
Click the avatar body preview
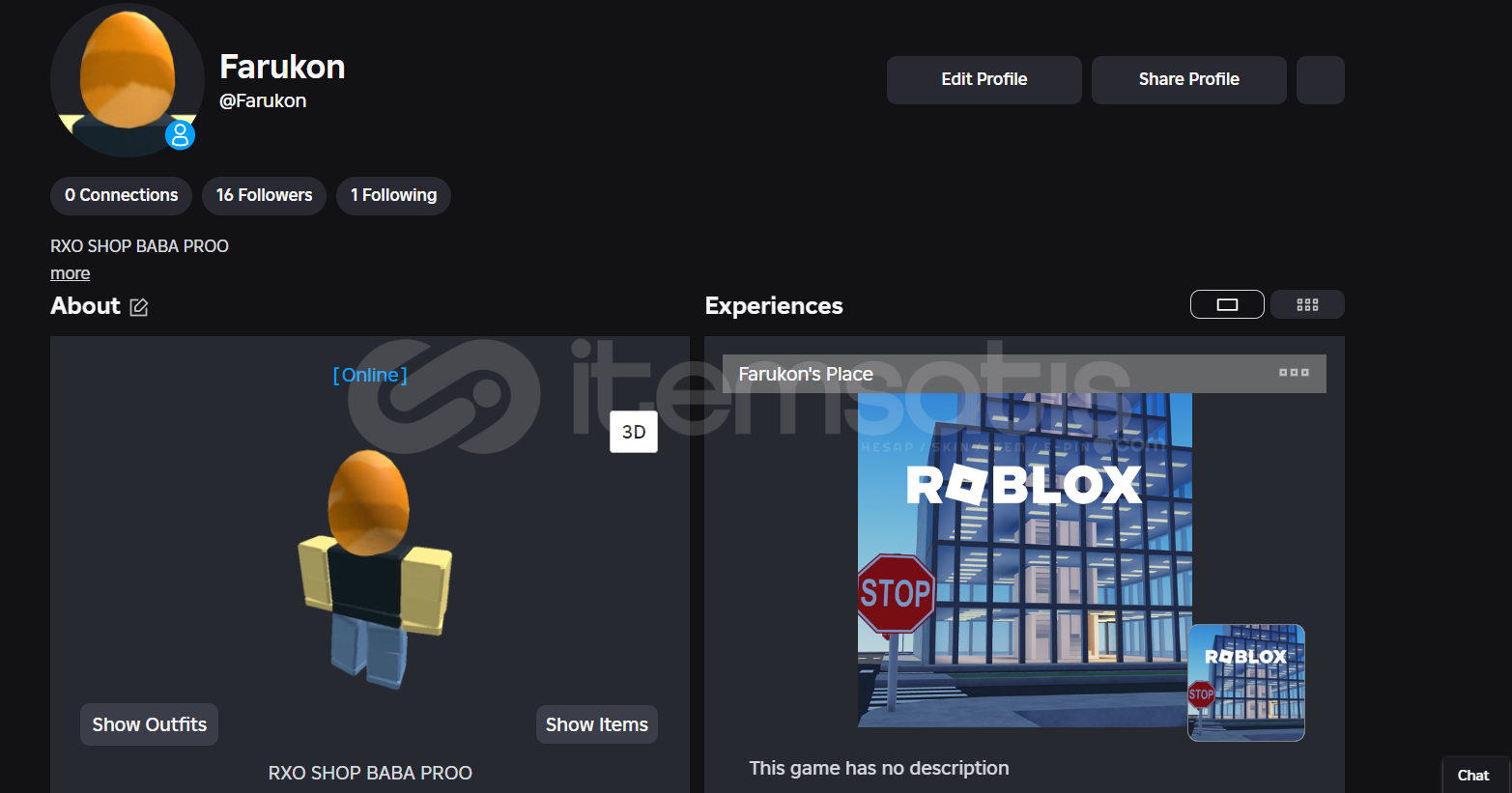pos(374,570)
